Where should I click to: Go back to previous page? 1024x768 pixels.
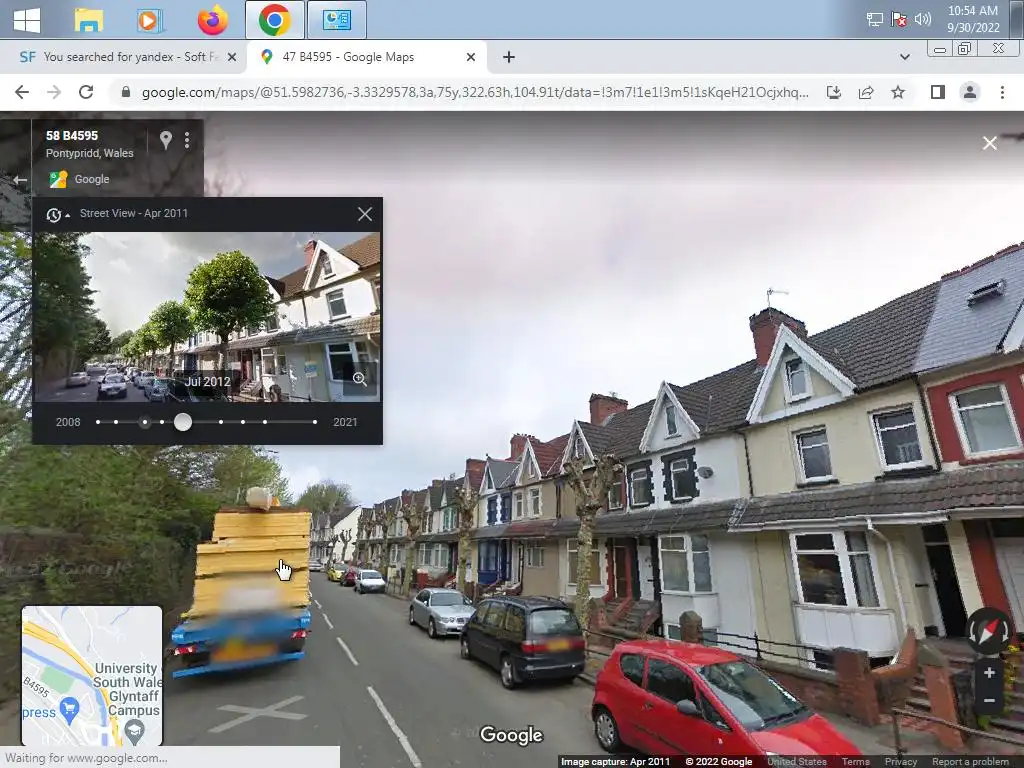(22, 92)
